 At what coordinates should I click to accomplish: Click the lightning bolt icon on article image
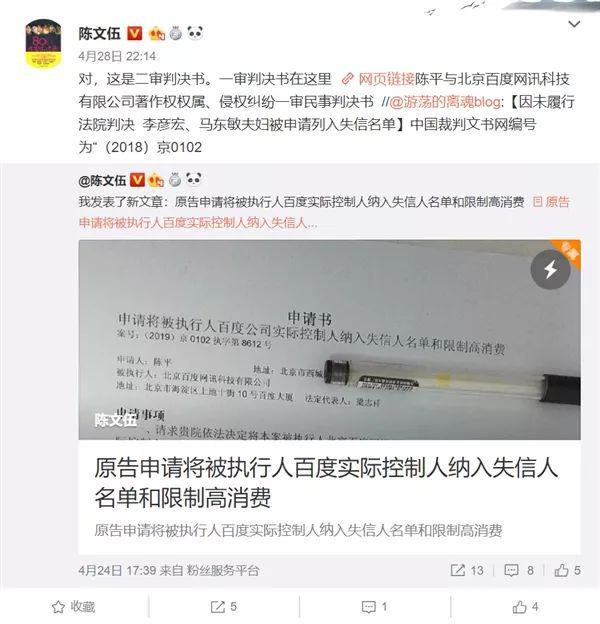[551, 269]
